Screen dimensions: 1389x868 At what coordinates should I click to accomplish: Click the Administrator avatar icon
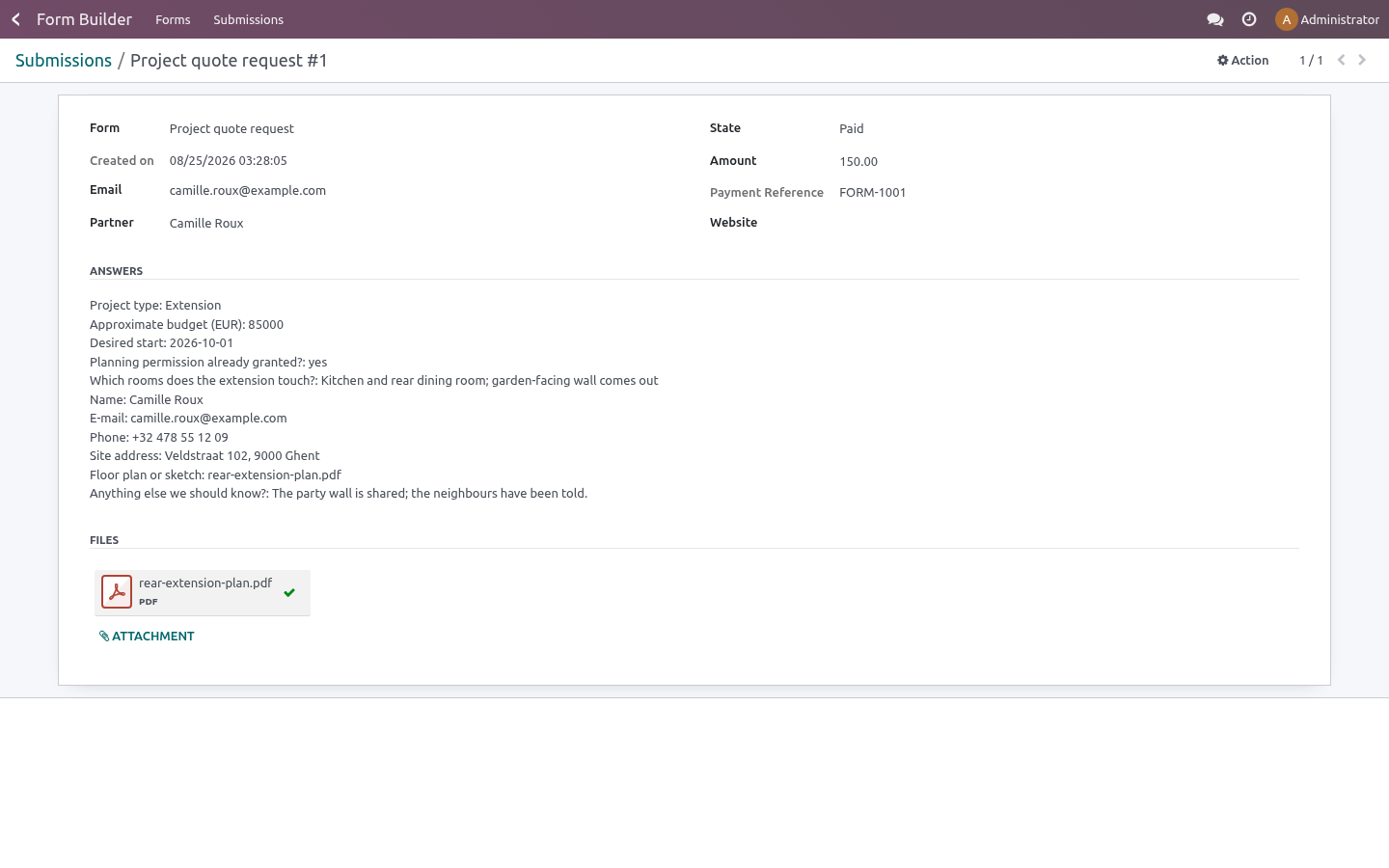pyautogui.click(x=1286, y=19)
